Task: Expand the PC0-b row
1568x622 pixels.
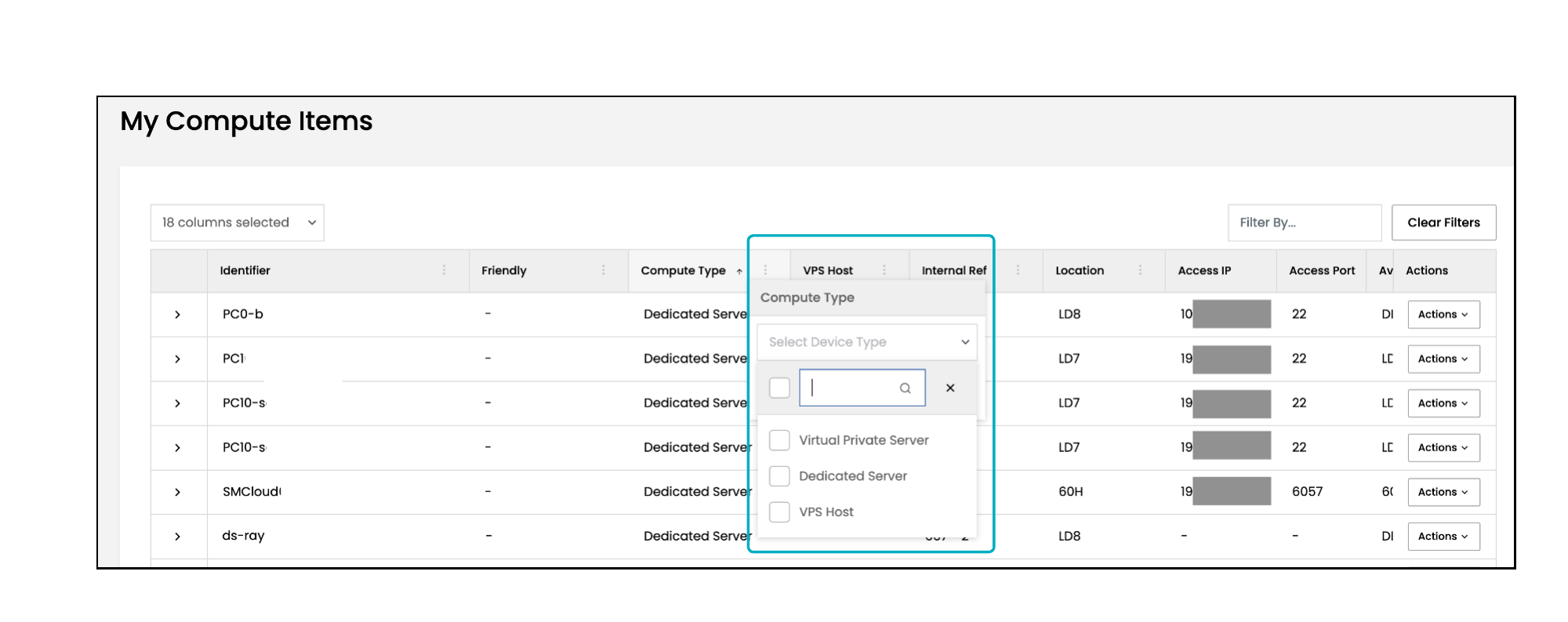Action: click(178, 315)
